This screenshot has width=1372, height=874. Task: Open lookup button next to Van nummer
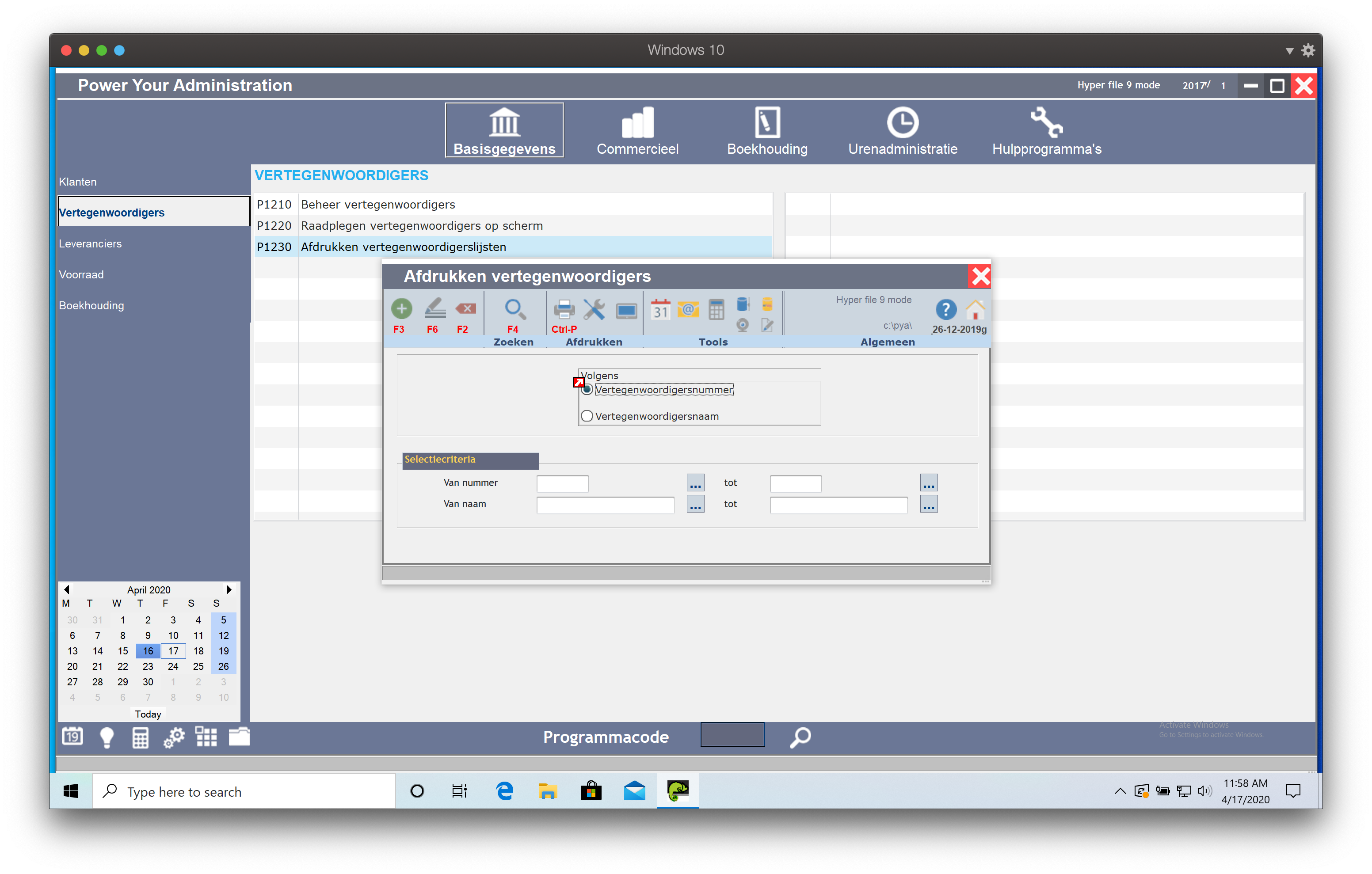(695, 483)
